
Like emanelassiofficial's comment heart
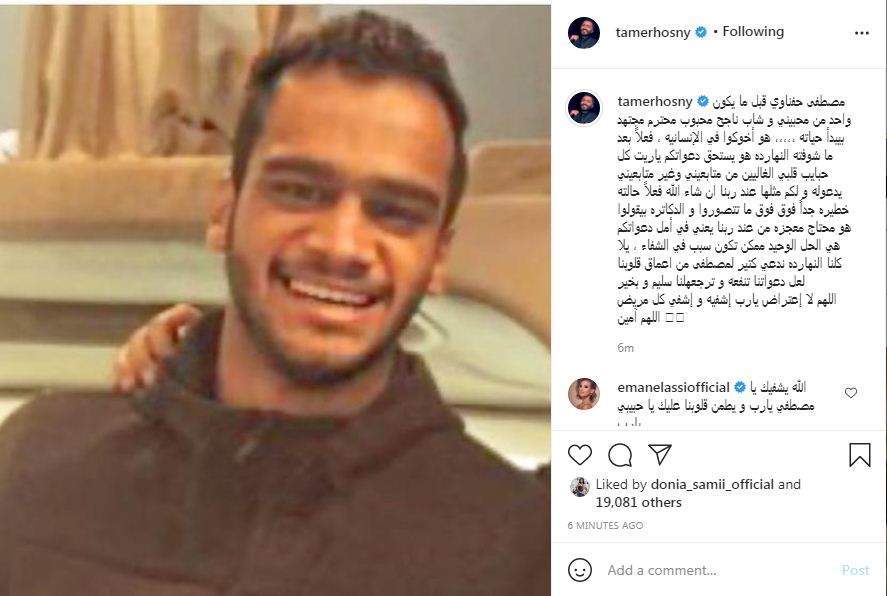point(851,392)
